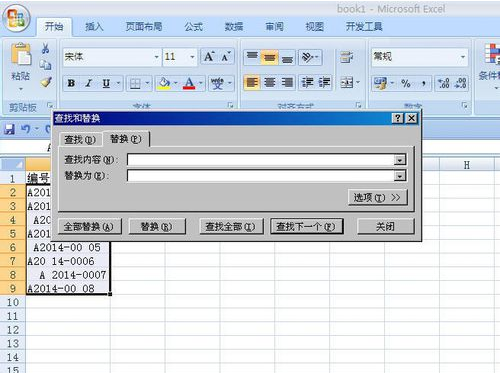Open the number format 常规 dropdown

coord(463,57)
